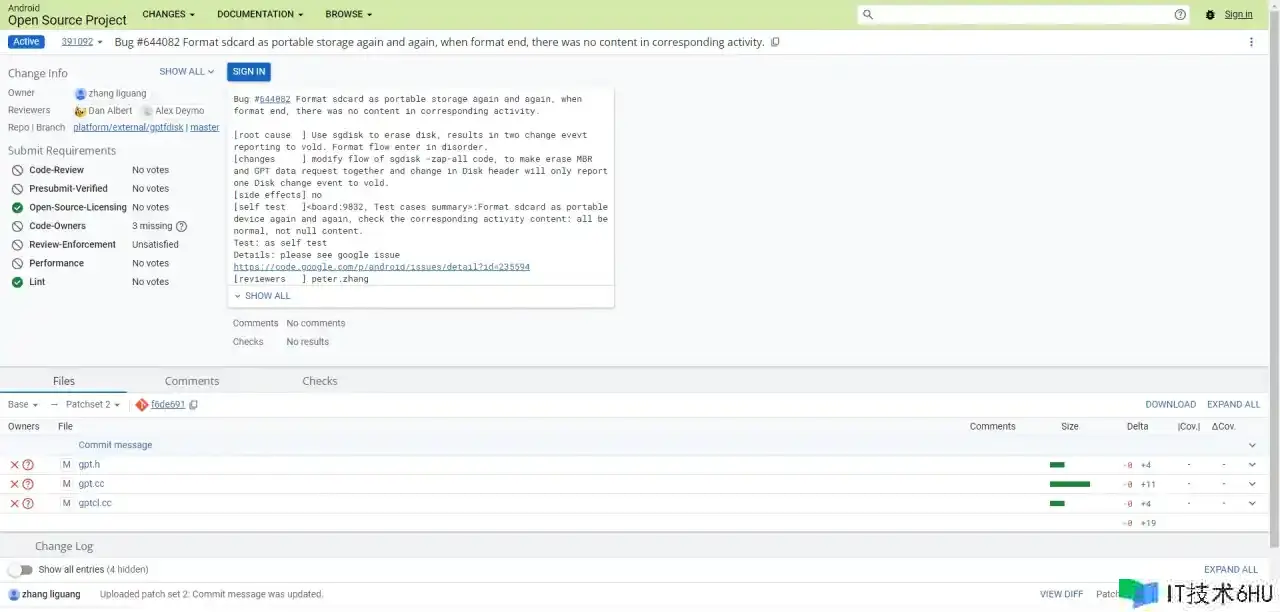Expand Change Info with SHOW ALL
The image size is (1280, 612).
(187, 72)
